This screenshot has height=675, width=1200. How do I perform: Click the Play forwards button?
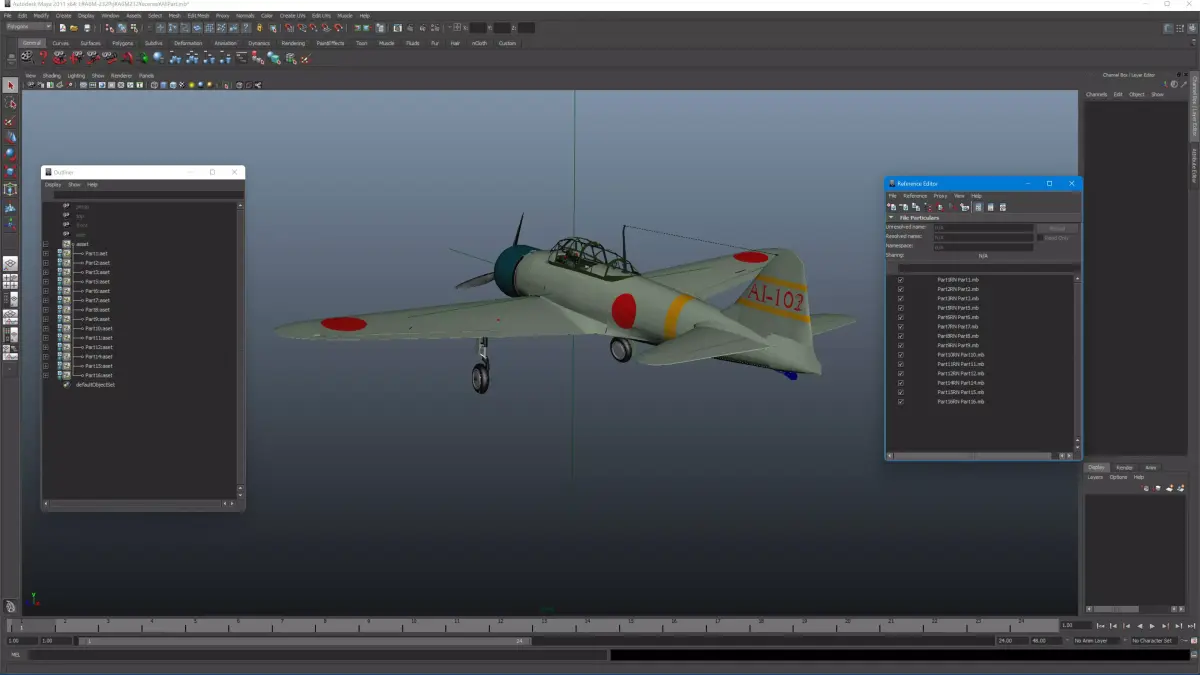(1152, 626)
